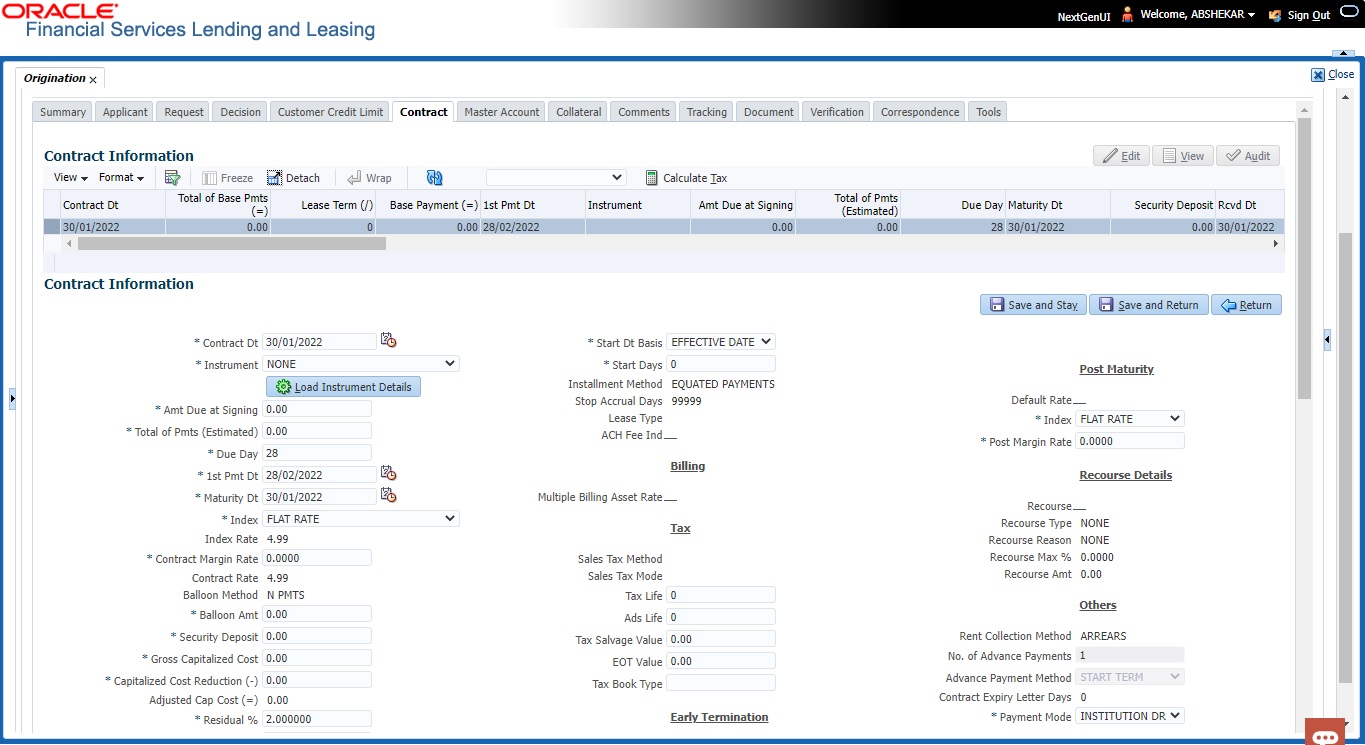Click the table's scroll-left arrow
The image size is (1365, 745).
68,243
